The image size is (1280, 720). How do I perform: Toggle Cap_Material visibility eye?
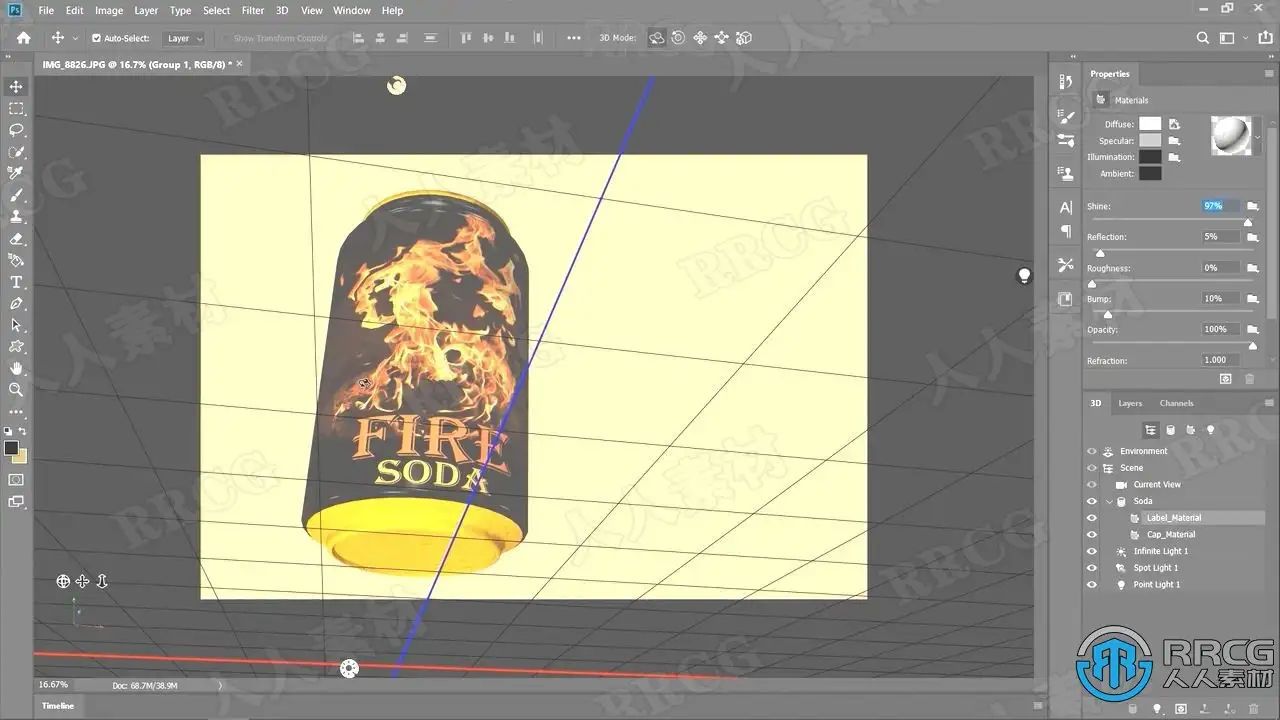coord(1091,535)
